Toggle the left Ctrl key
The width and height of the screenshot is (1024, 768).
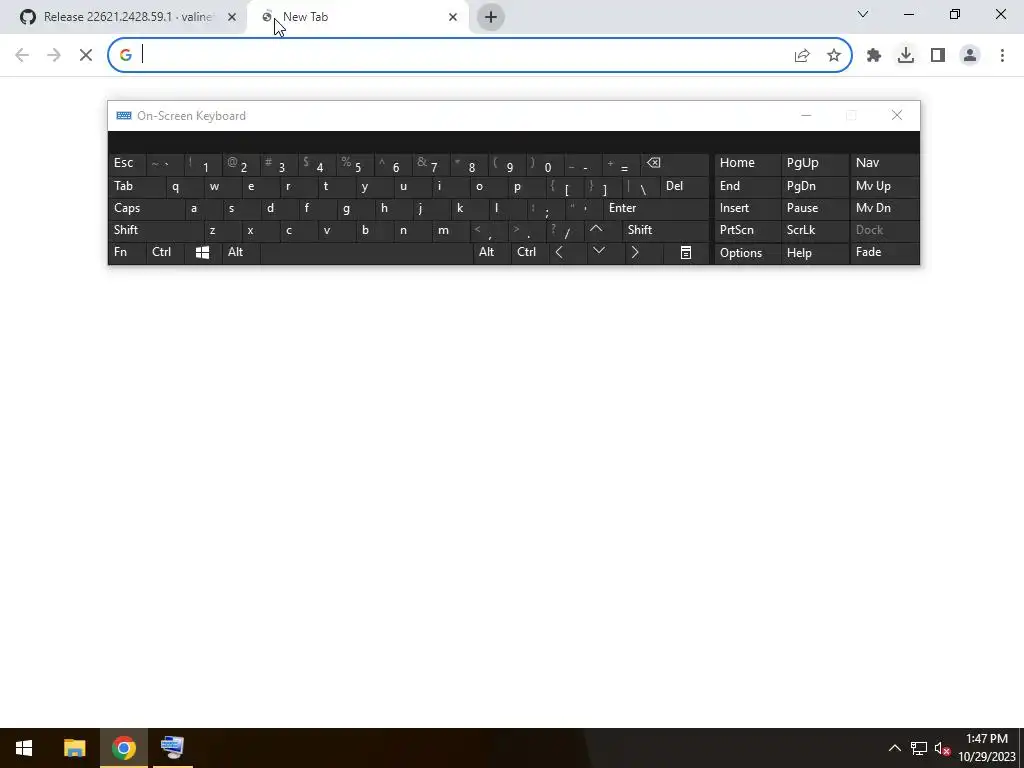click(166, 253)
